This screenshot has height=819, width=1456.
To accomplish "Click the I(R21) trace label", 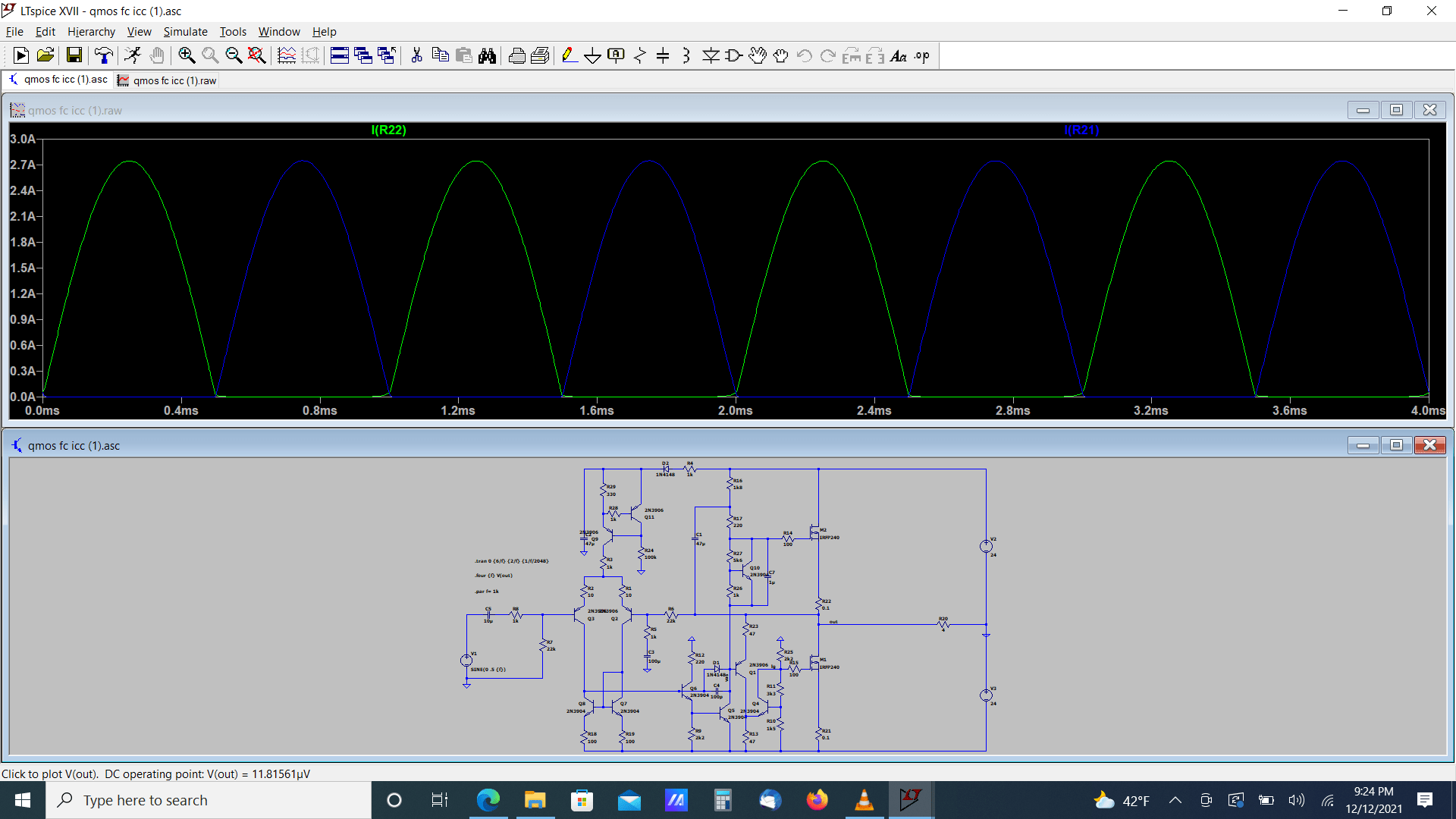I will pyautogui.click(x=1081, y=130).
